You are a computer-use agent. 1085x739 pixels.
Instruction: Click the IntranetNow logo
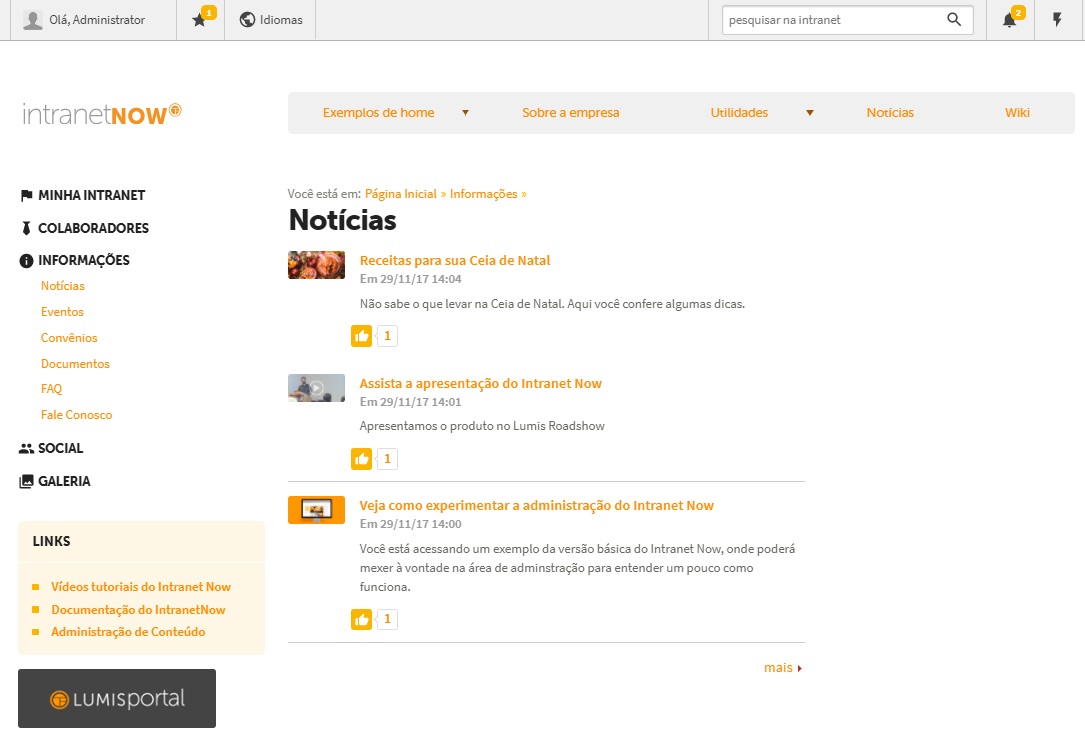102,113
